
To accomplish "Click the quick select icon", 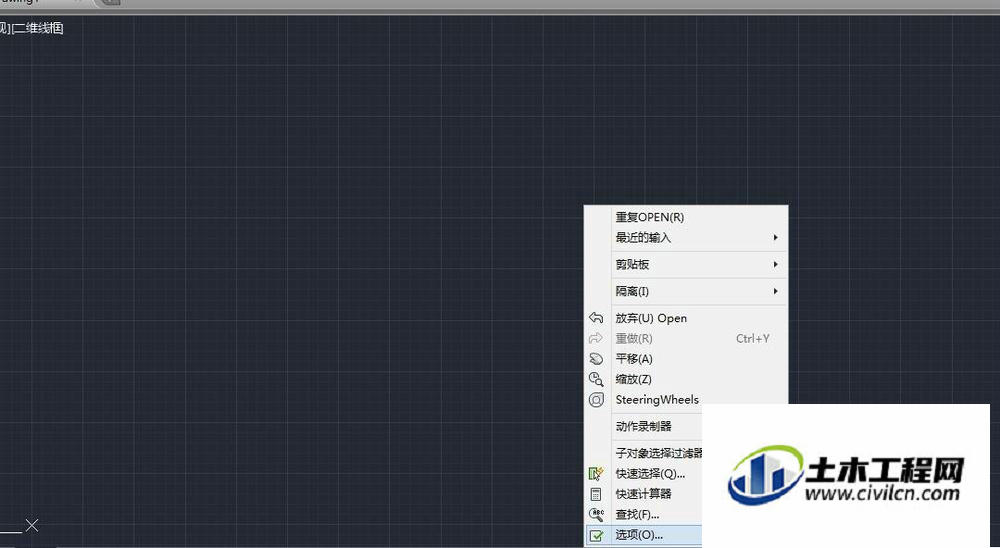I will point(596,473).
